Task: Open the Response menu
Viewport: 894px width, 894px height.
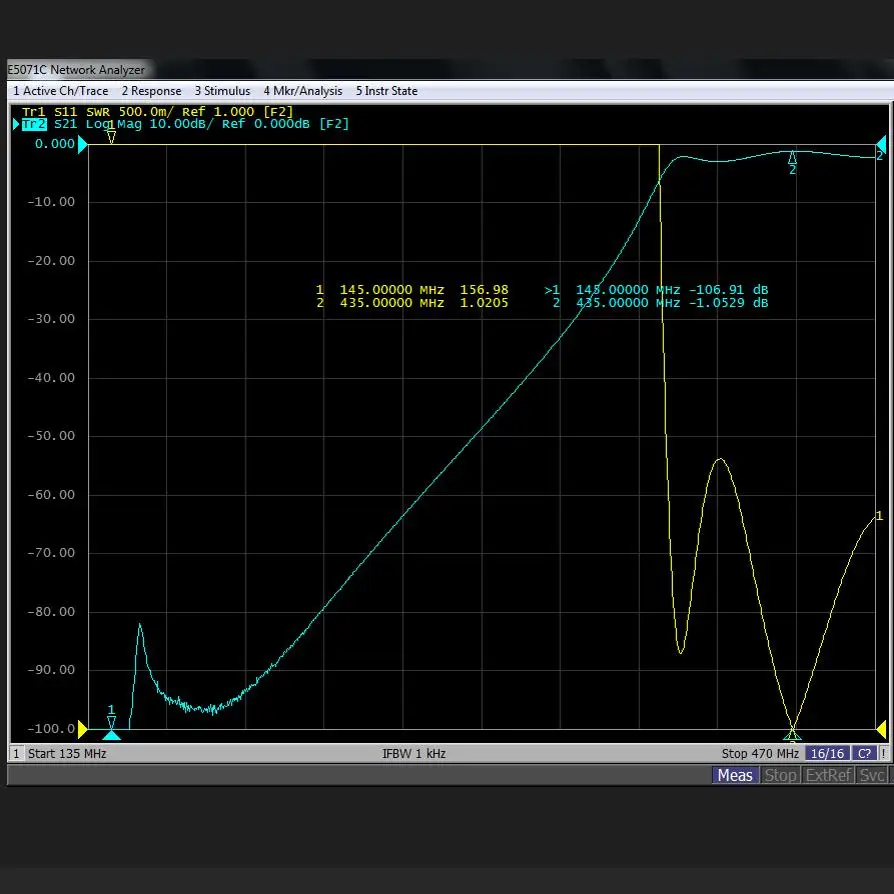Action: point(151,91)
